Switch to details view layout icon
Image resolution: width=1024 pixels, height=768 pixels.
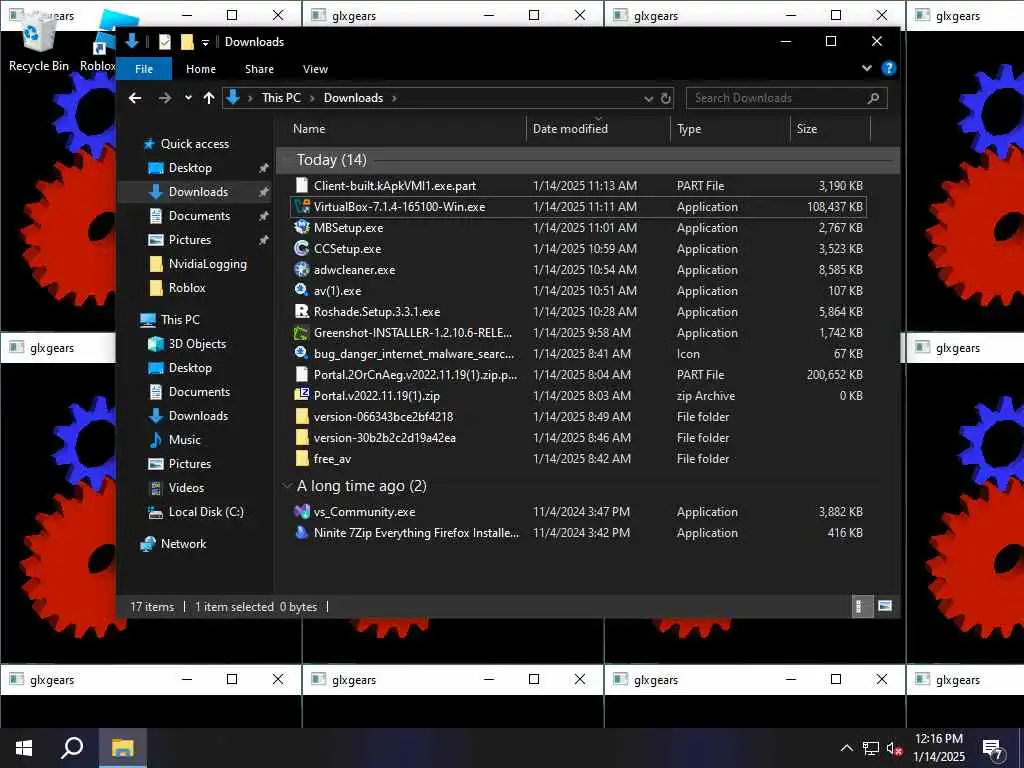click(x=862, y=606)
